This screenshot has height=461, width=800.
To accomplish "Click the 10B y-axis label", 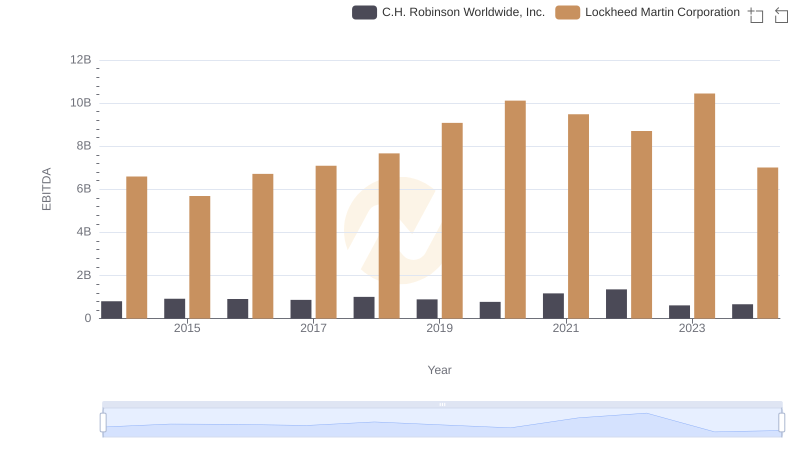I will pos(81,103).
